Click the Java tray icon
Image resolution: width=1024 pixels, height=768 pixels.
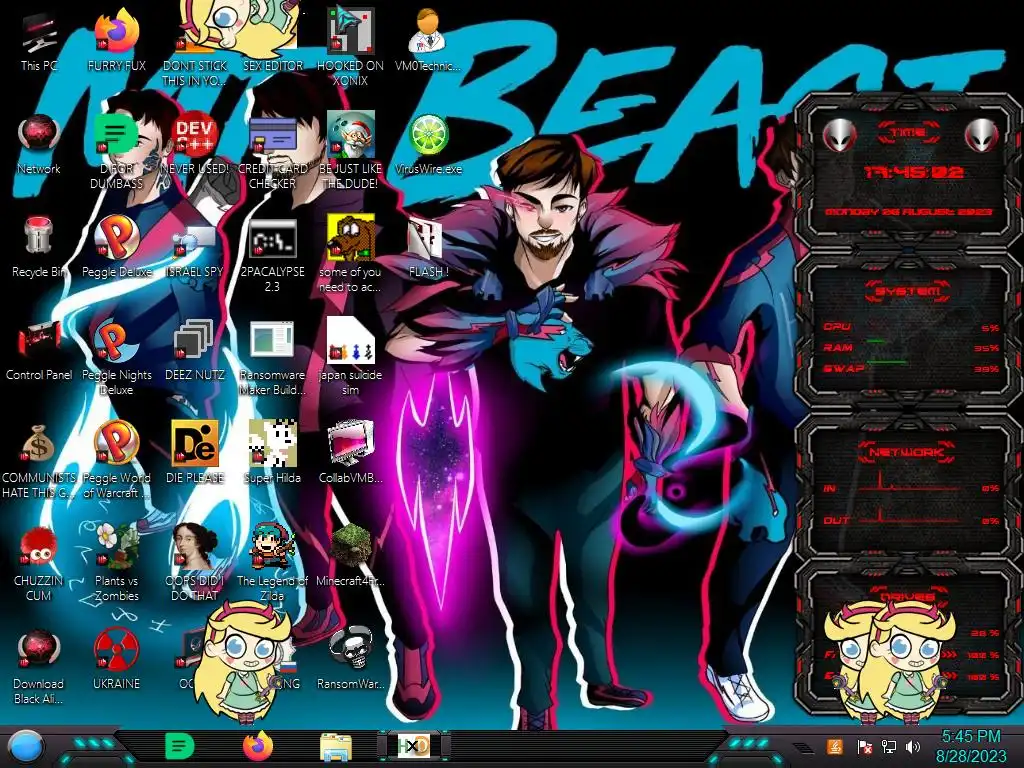(835, 747)
